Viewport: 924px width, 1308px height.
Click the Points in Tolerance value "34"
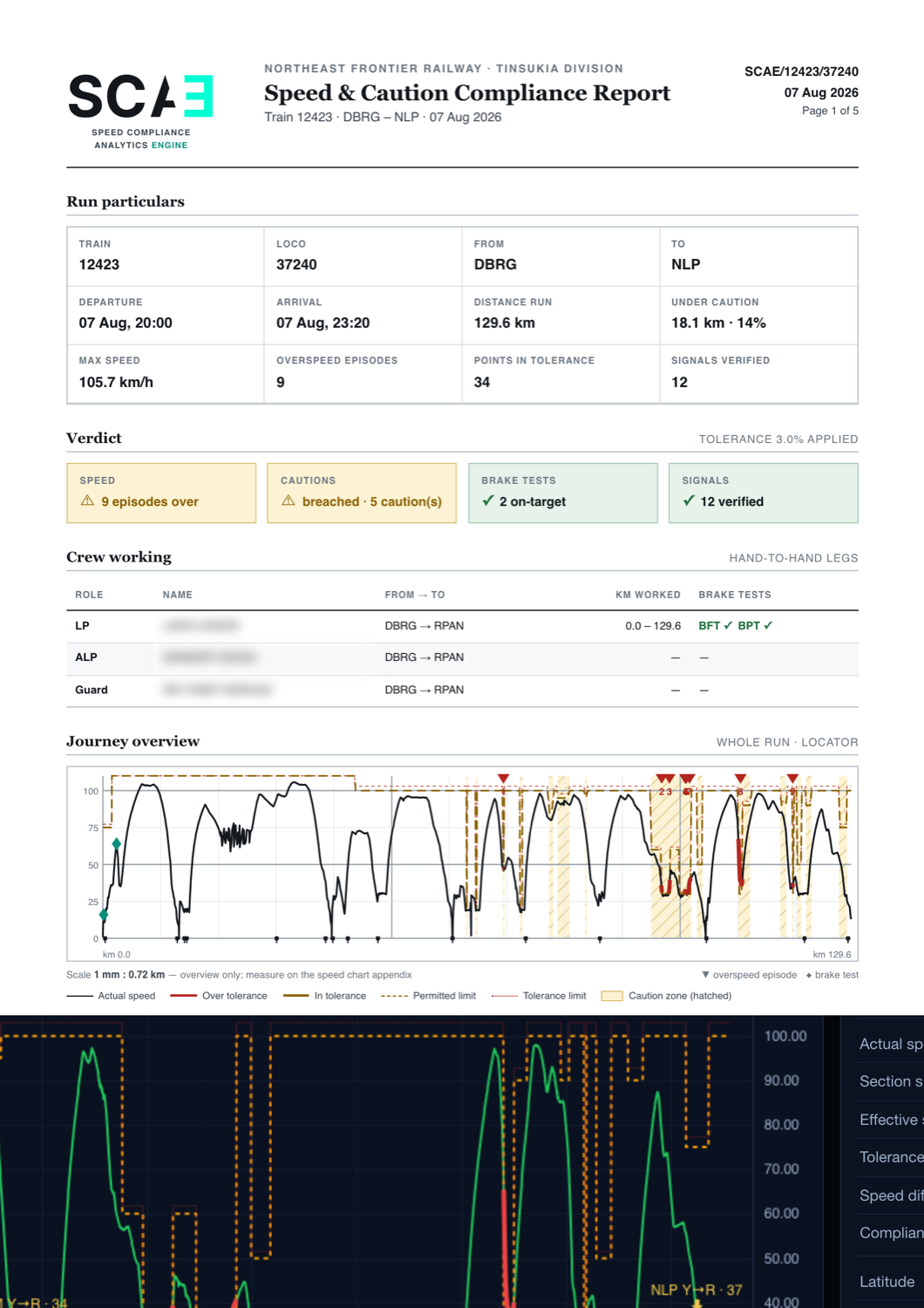tap(482, 382)
